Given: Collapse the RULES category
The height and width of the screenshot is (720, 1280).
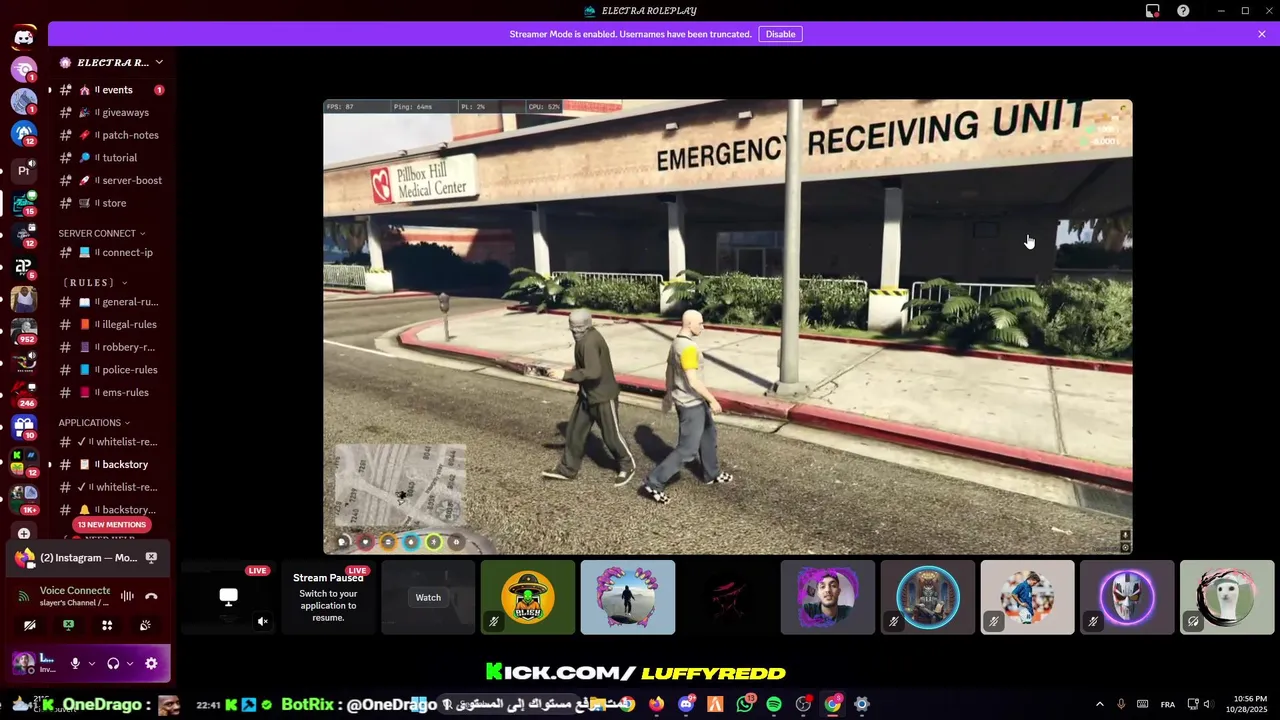Looking at the screenshot, I should (x=93, y=282).
